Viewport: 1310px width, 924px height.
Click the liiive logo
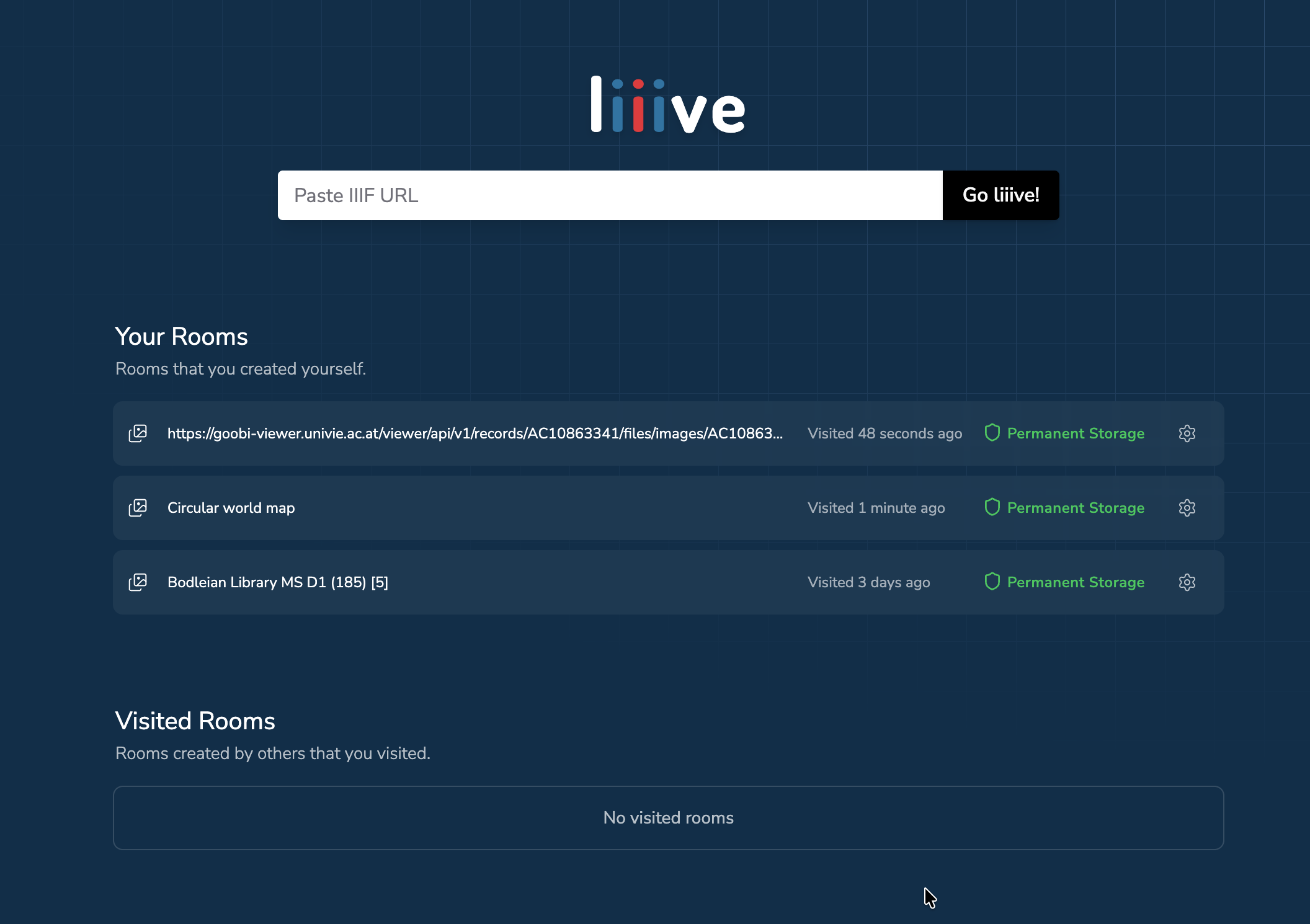668,105
